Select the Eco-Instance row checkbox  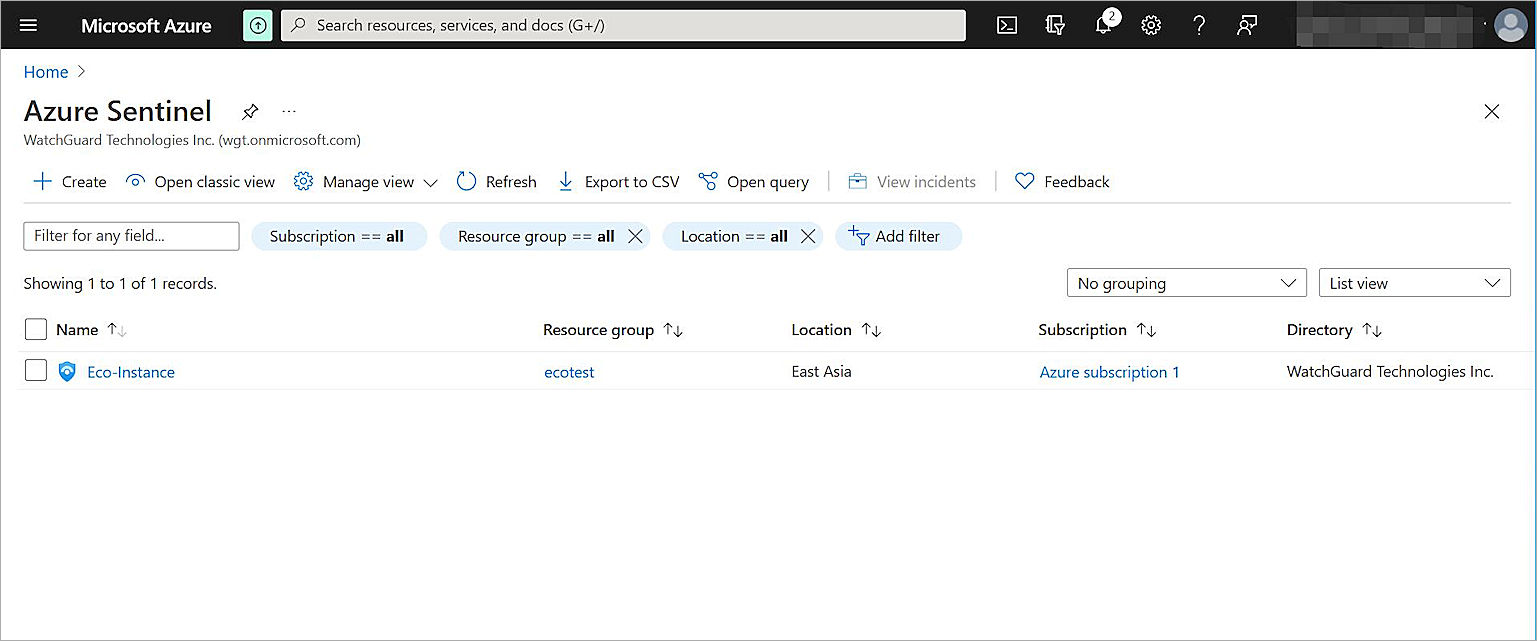click(x=35, y=370)
